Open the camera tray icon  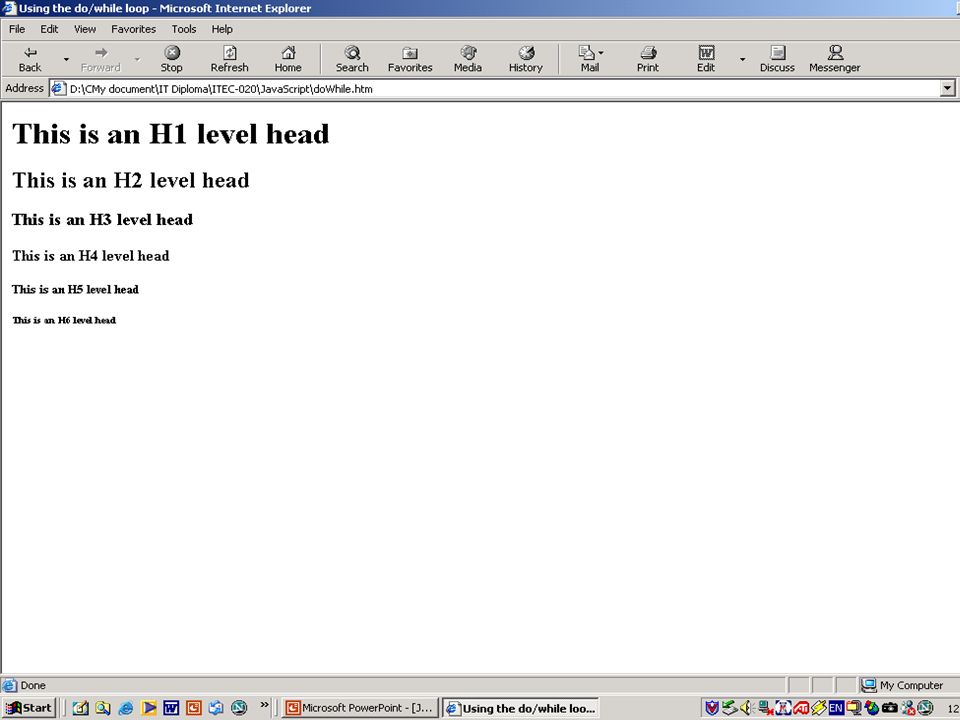(x=890, y=708)
